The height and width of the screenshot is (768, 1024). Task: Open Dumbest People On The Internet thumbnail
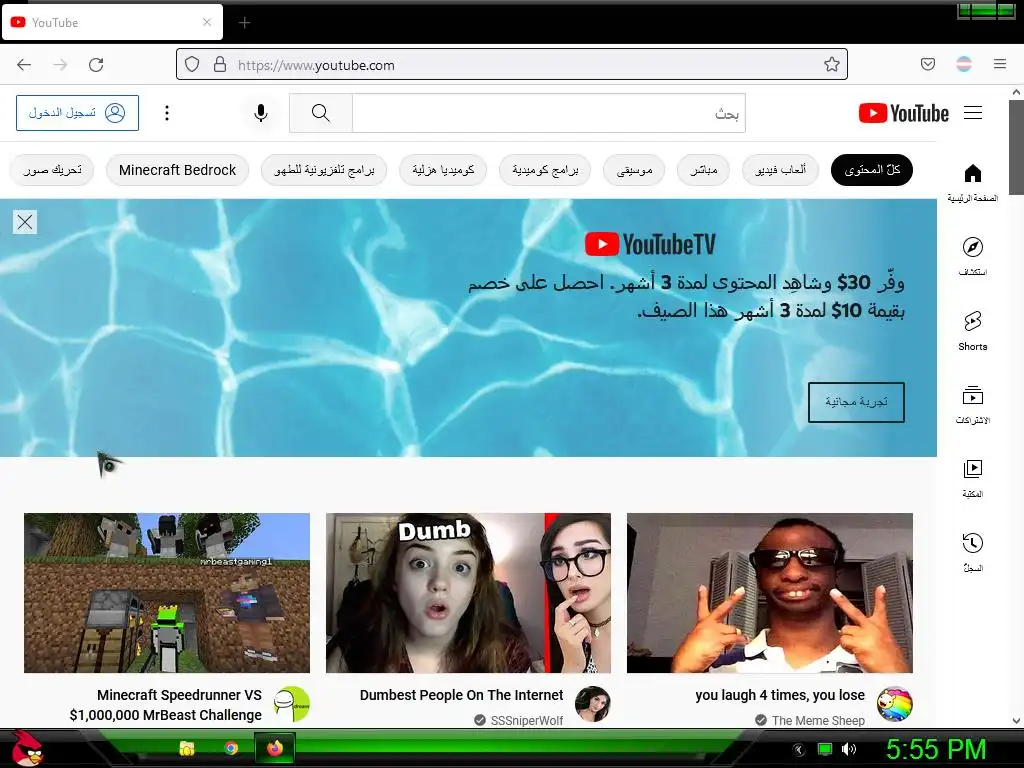[468, 593]
